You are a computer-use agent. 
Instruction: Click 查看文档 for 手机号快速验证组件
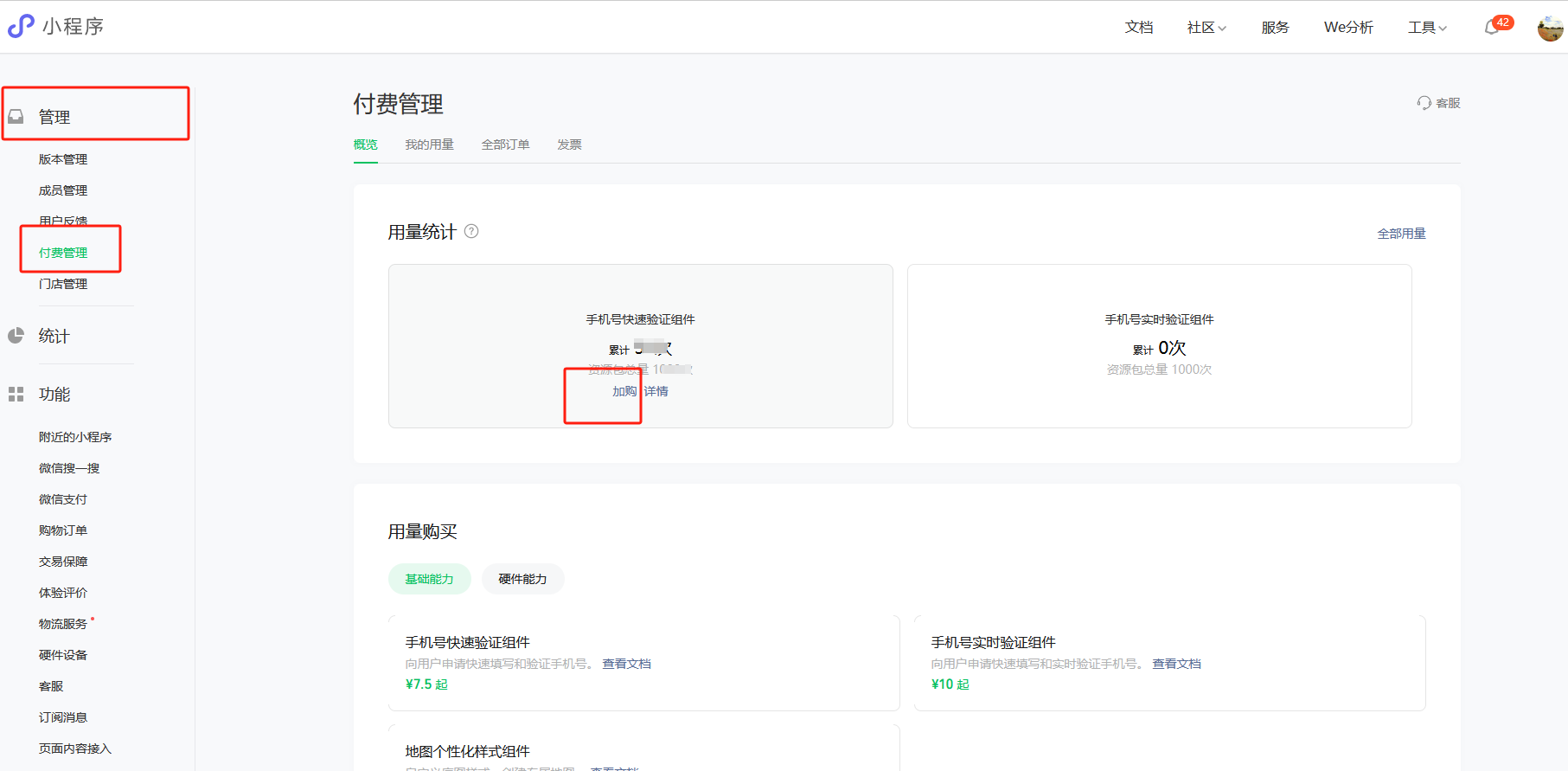[627, 664]
